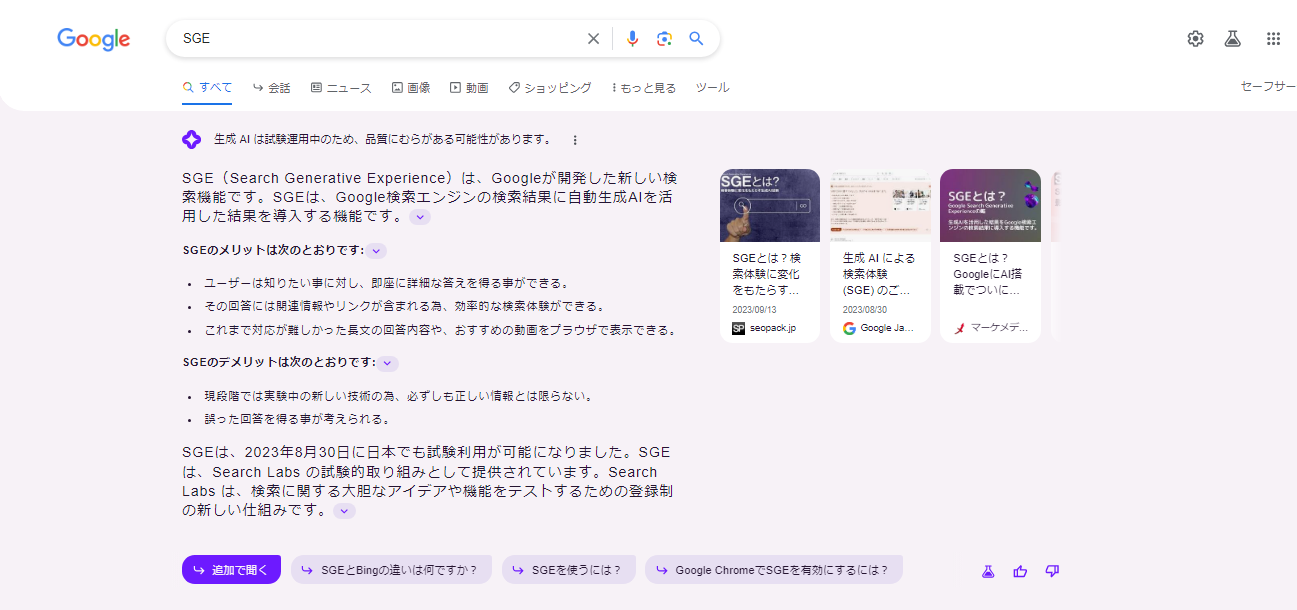Switch to the ニュース tab
Image resolution: width=1297 pixels, height=610 pixels.
tap(341, 88)
